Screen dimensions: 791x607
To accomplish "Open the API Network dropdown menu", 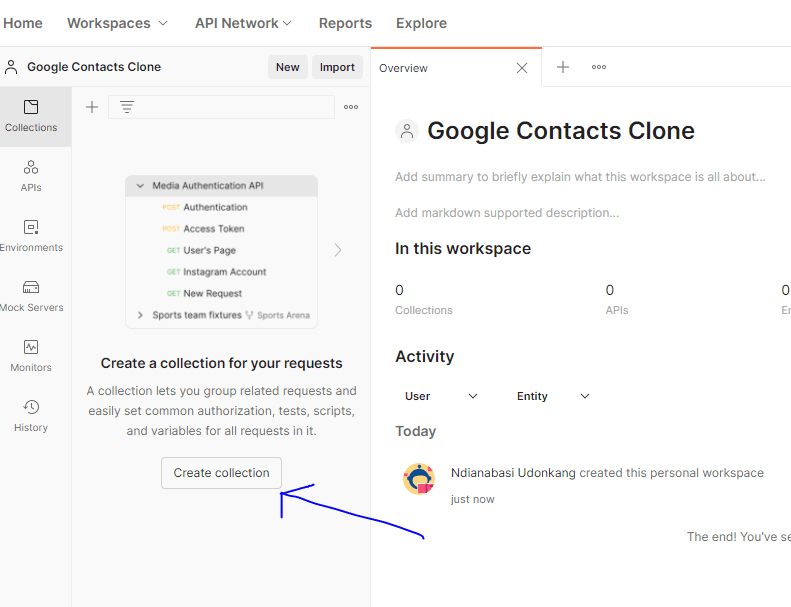I will [243, 23].
